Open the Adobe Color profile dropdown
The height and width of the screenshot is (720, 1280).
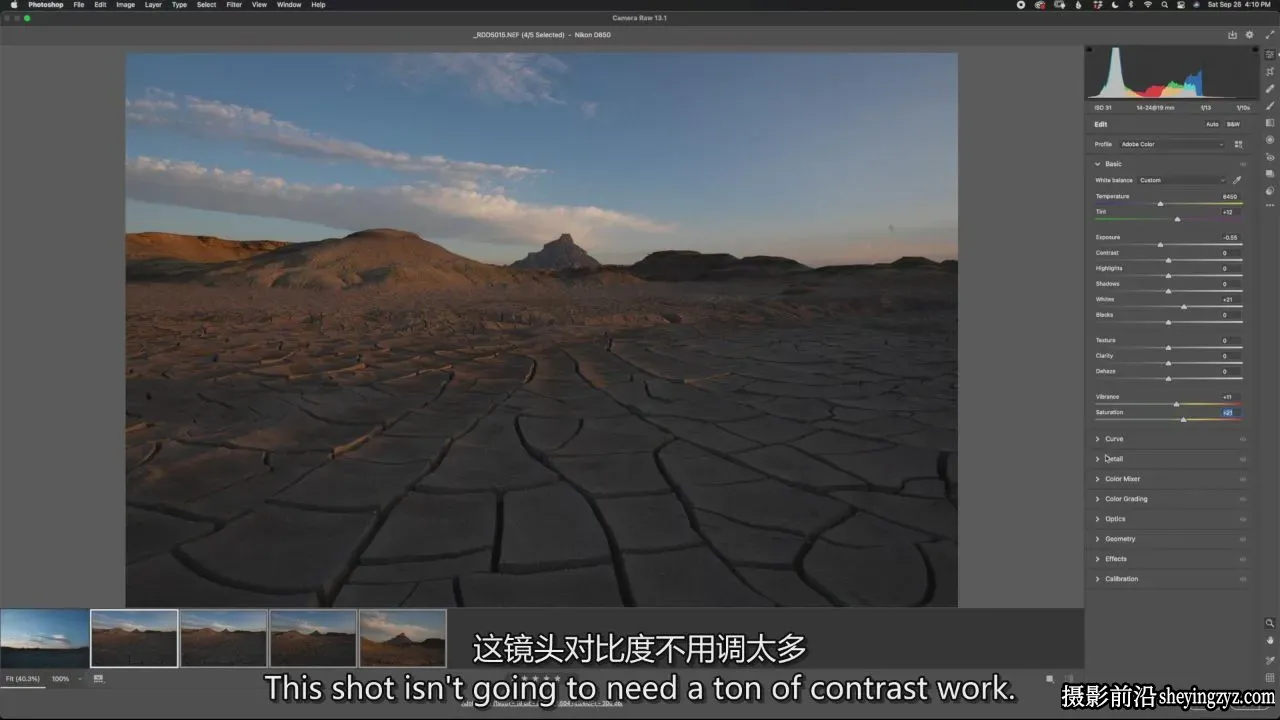1172,144
